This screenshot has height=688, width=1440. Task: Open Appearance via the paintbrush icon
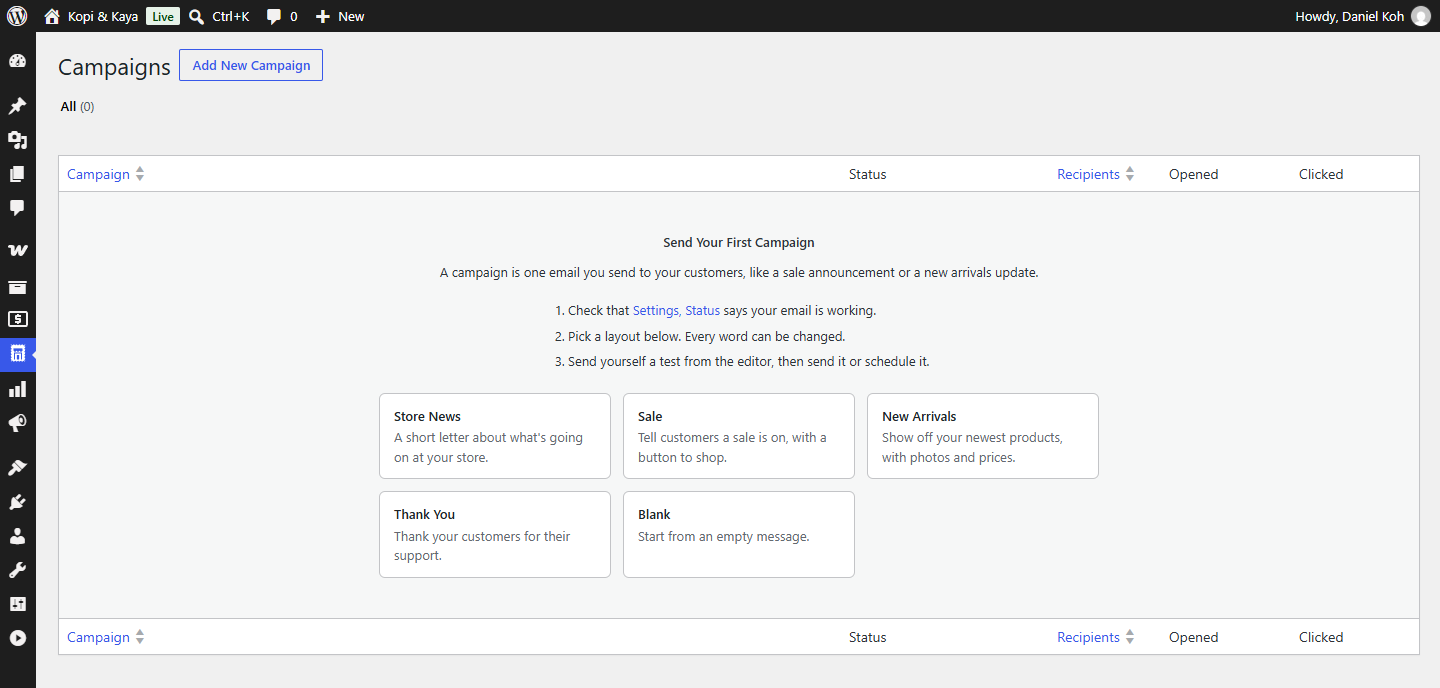[x=17, y=467]
